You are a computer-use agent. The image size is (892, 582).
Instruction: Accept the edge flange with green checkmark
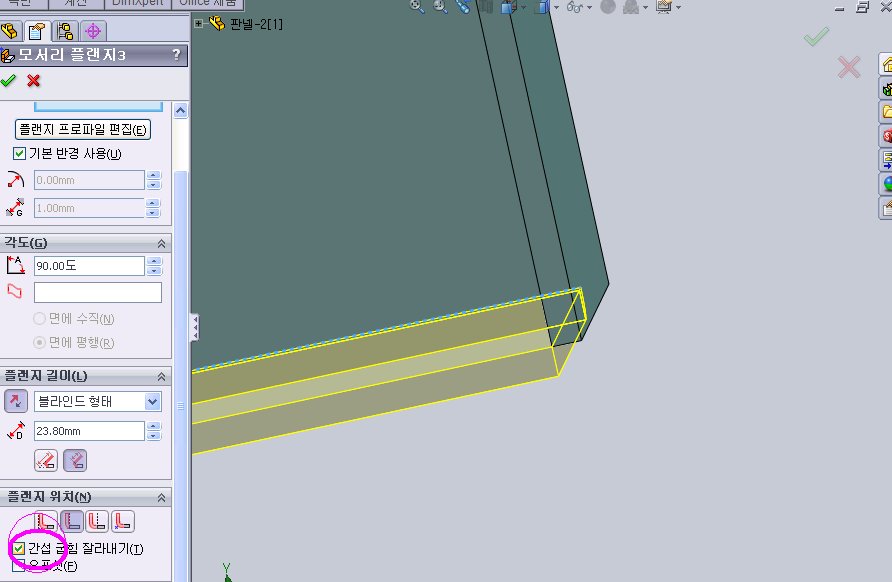[9, 81]
